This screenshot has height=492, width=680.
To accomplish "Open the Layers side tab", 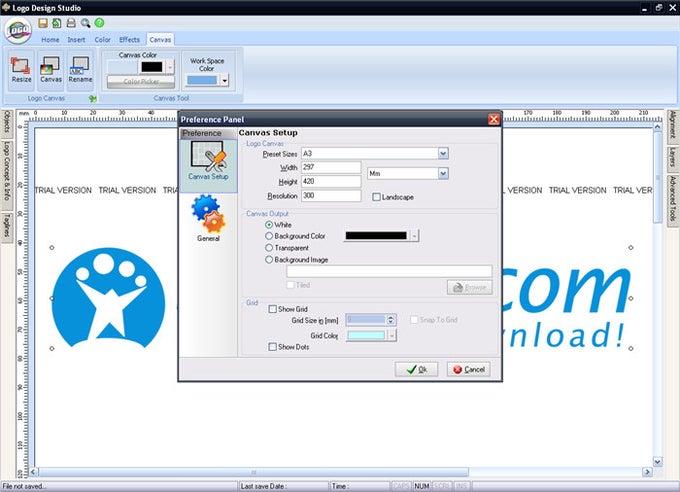I will 673,157.
